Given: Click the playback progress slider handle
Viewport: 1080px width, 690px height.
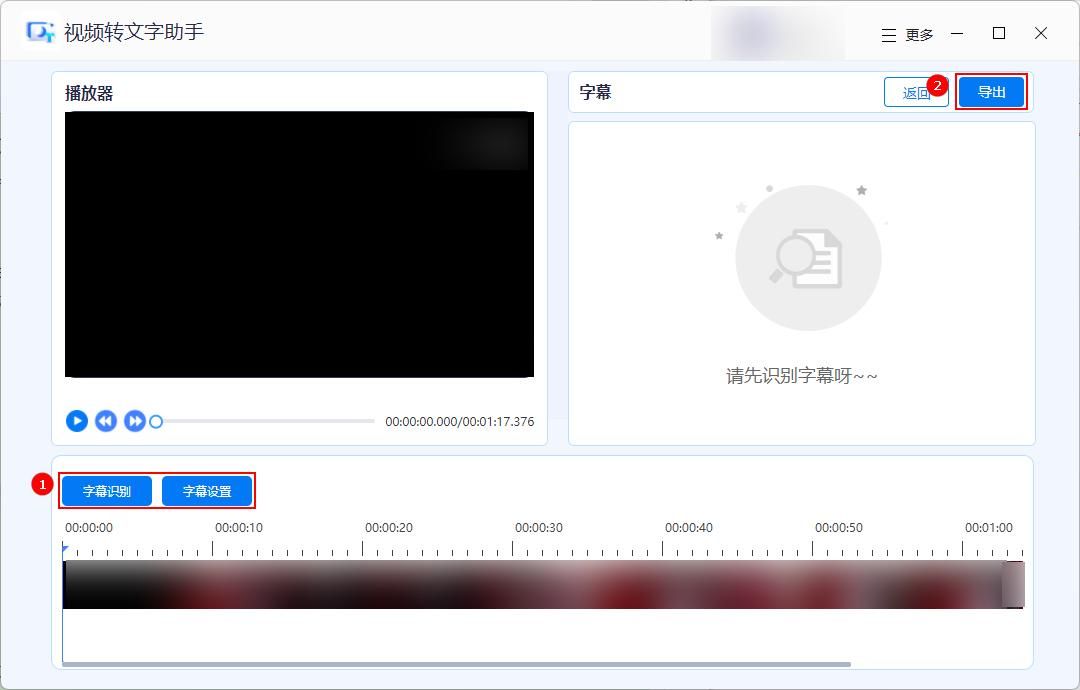Looking at the screenshot, I should pos(156,421).
